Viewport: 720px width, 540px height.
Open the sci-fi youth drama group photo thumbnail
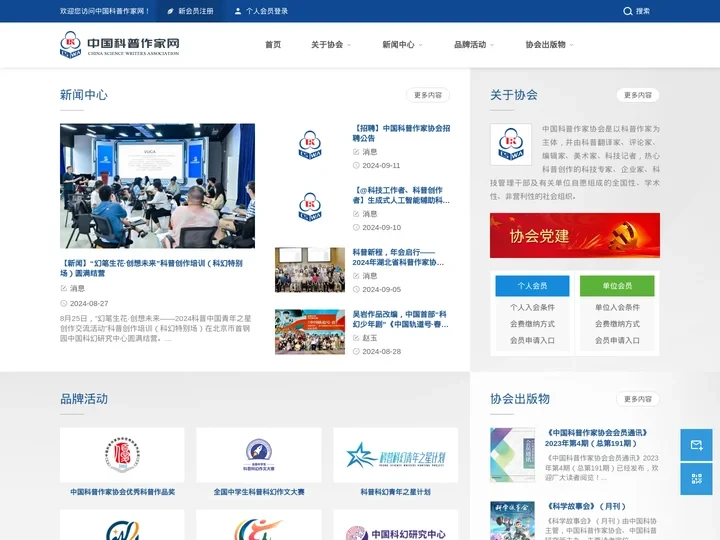tap(310, 332)
